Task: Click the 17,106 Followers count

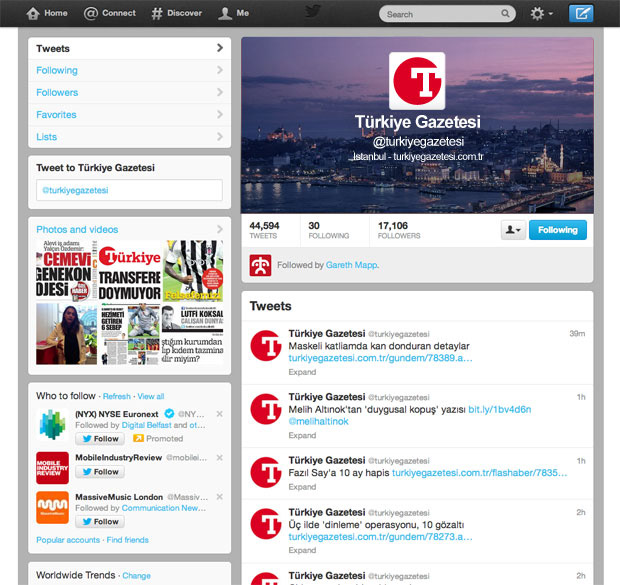Action: 399,230
